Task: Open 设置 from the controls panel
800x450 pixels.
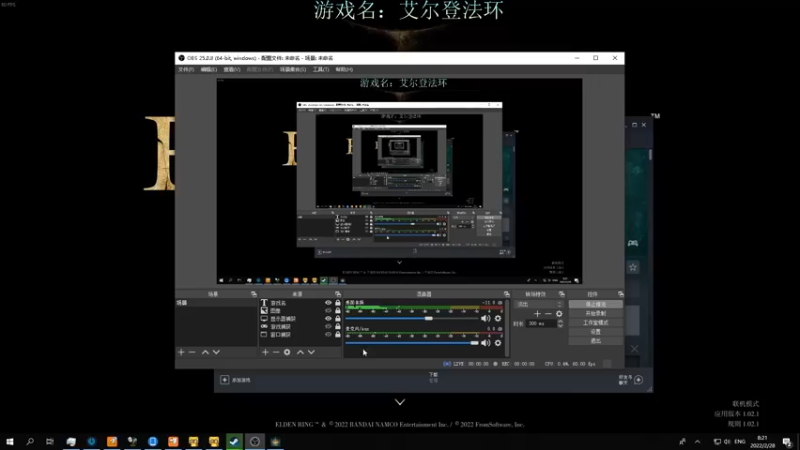Action: tap(595, 332)
